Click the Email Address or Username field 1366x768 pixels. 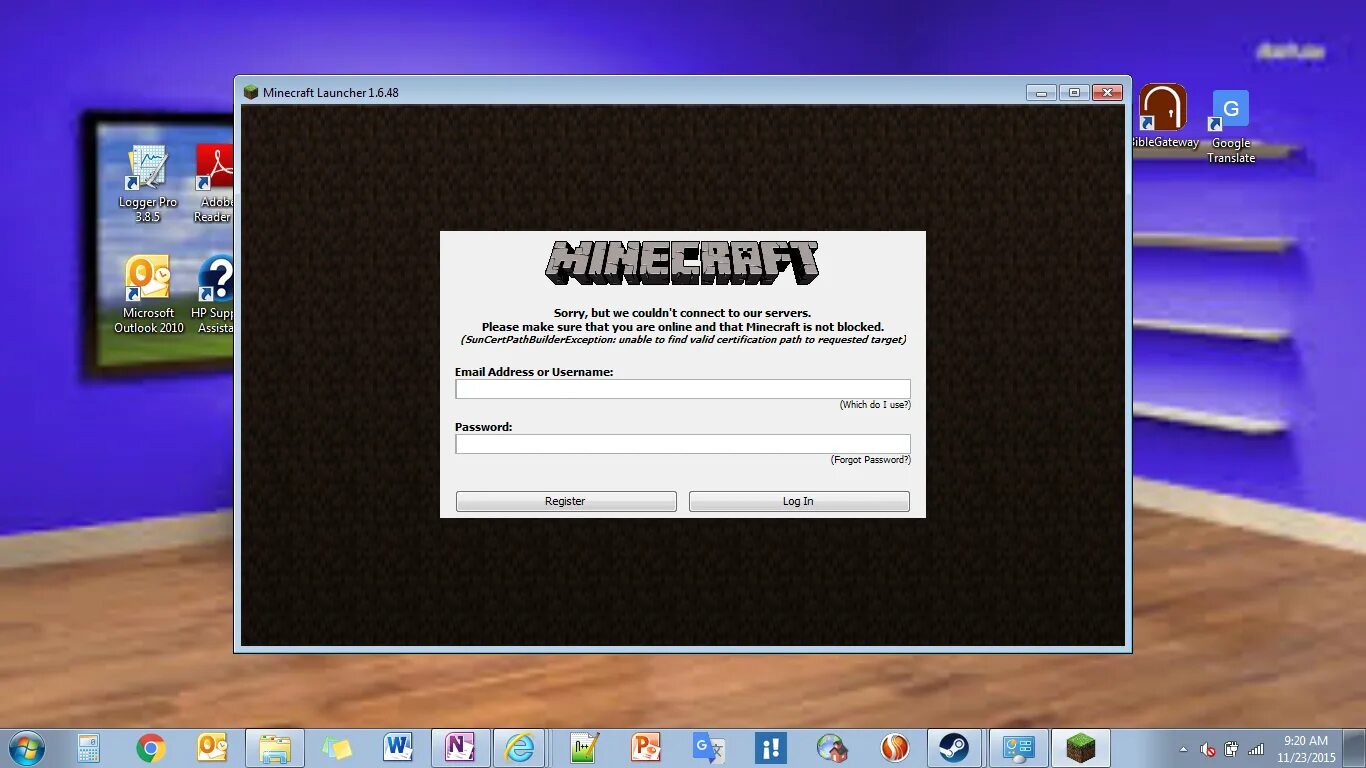tap(683, 389)
